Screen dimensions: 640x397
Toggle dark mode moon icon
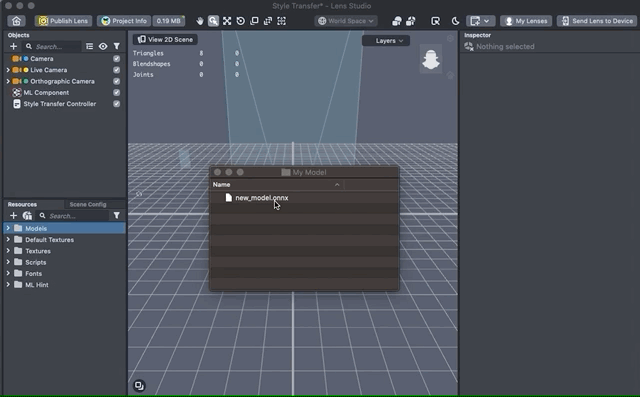[456, 21]
